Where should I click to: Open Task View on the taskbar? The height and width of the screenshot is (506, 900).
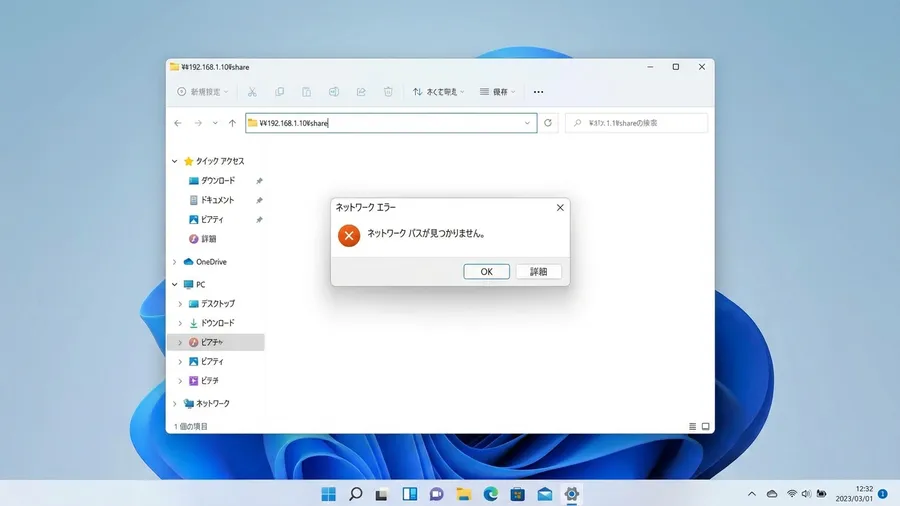click(x=382, y=494)
